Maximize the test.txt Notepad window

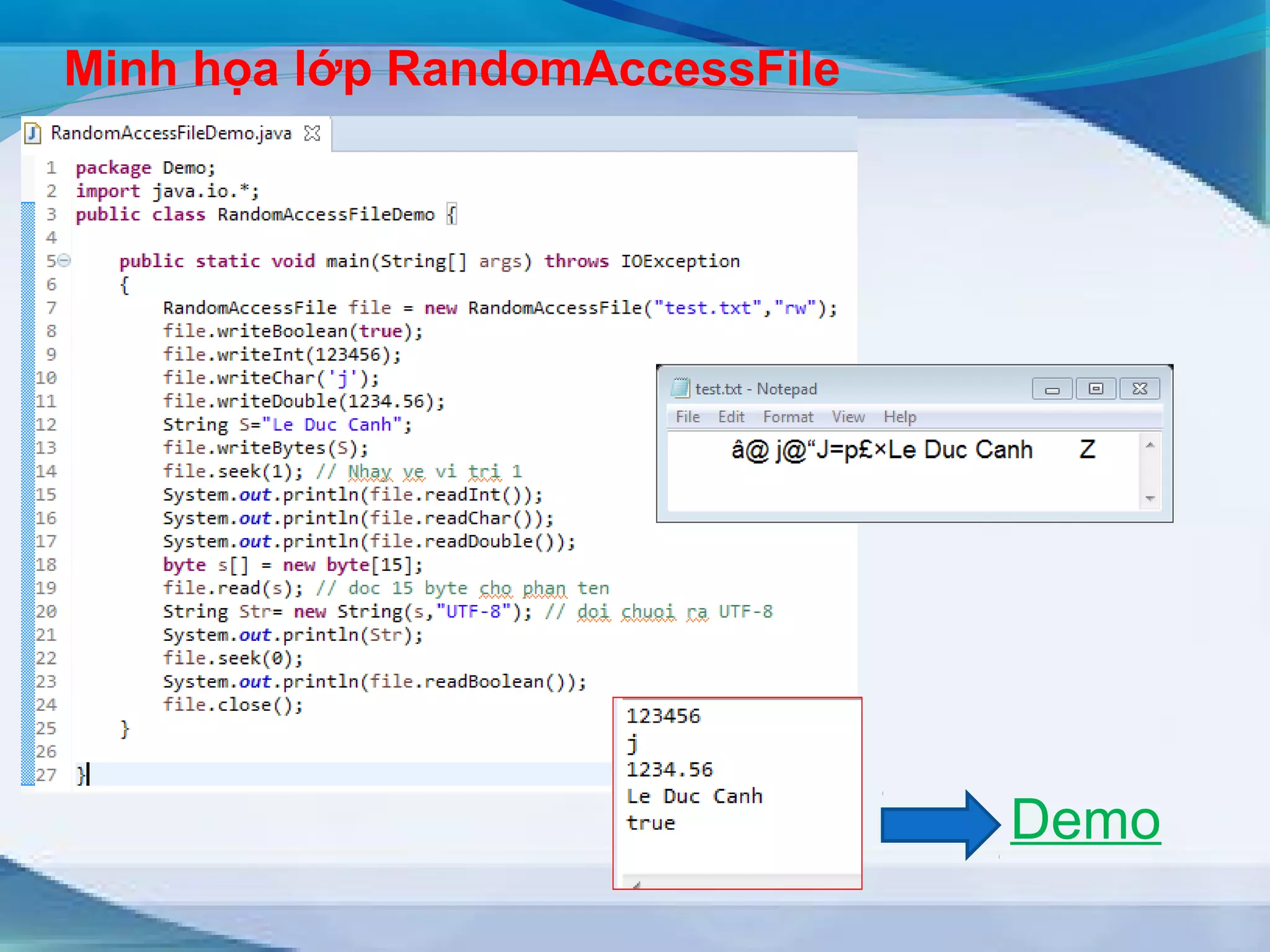tap(1096, 389)
